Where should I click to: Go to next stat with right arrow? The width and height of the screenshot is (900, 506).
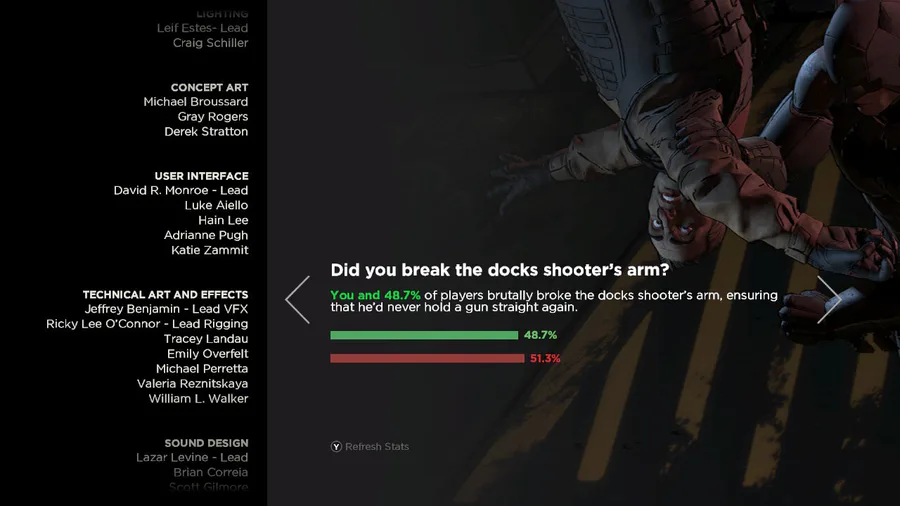pyautogui.click(x=829, y=299)
